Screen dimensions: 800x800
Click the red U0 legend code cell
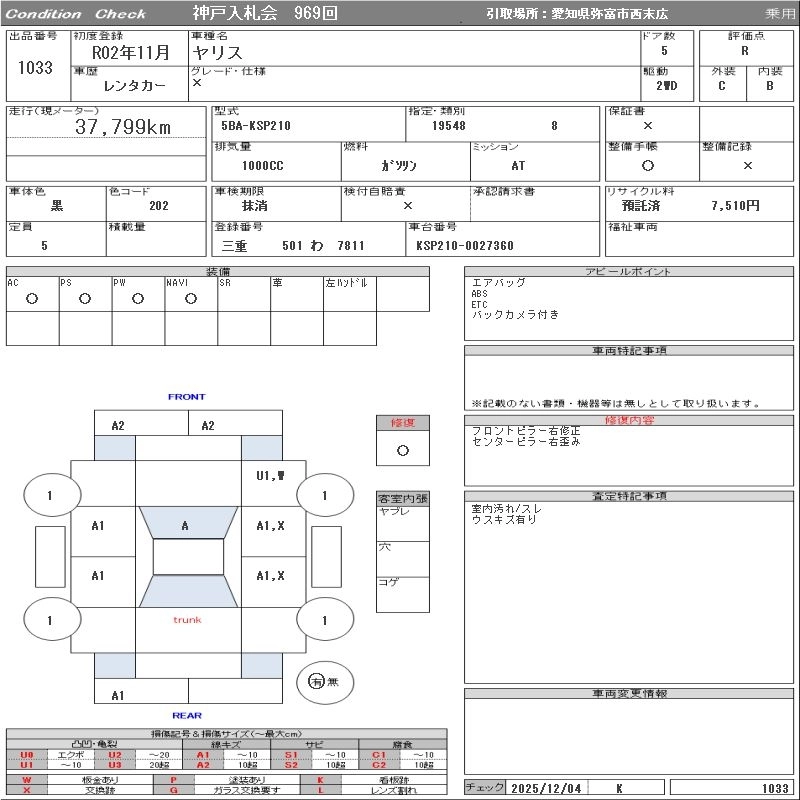tap(27, 755)
